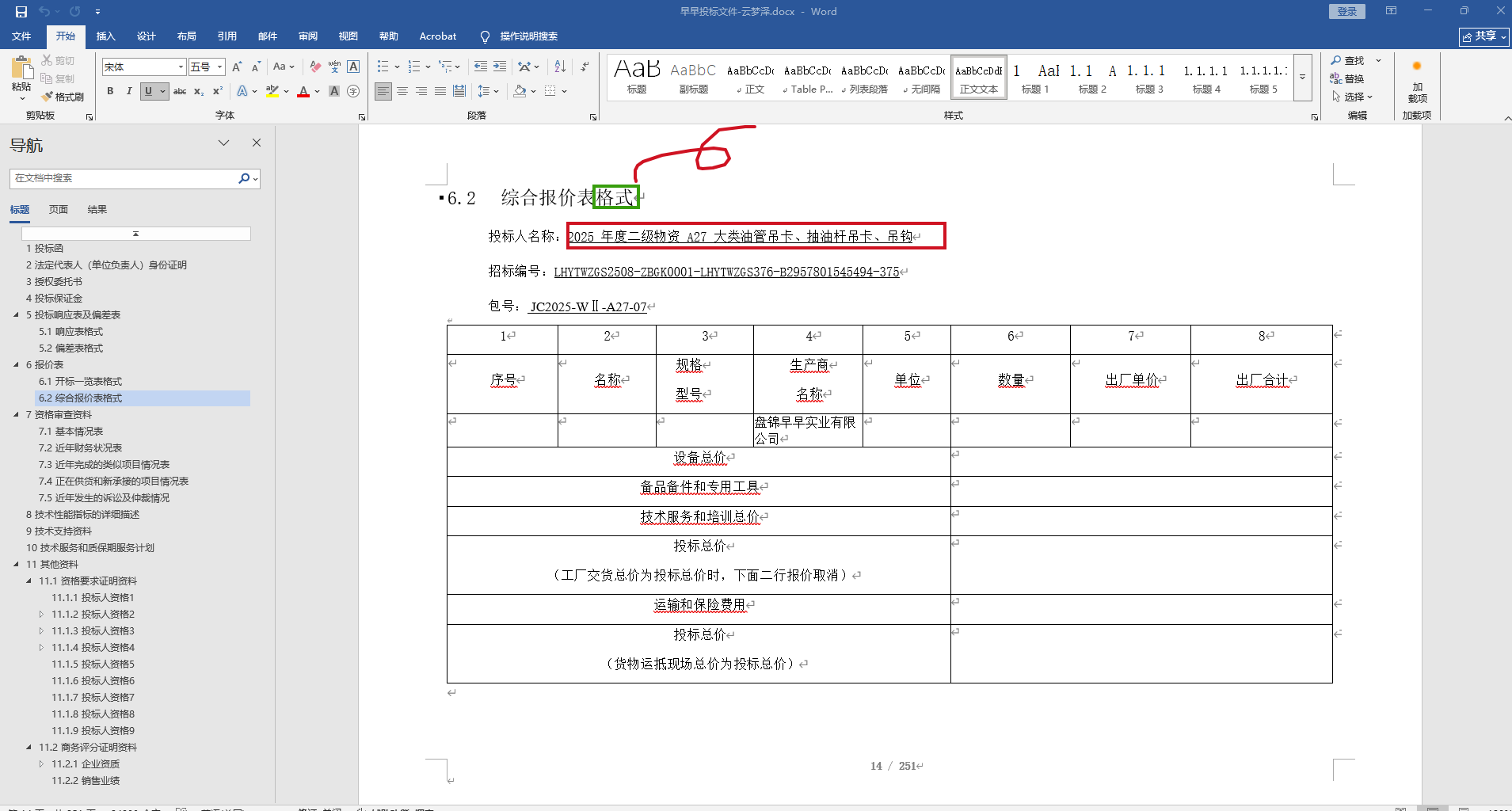Toggle left alignment for the paragraph
The height and width of the screenshot is (811, 1512).
pos(383,91)
